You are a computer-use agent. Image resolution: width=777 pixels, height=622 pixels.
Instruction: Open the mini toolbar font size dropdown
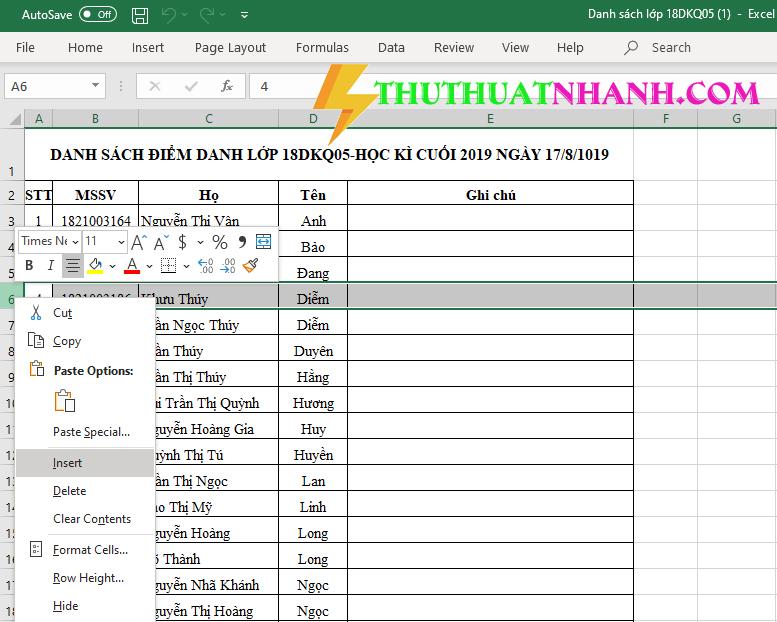tap(121, 241)
